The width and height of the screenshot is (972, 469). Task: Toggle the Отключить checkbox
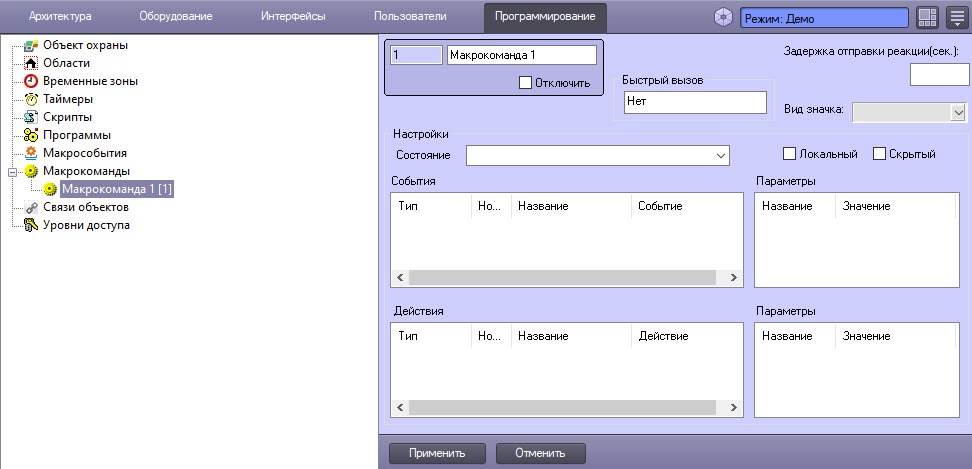coord(525,83)
